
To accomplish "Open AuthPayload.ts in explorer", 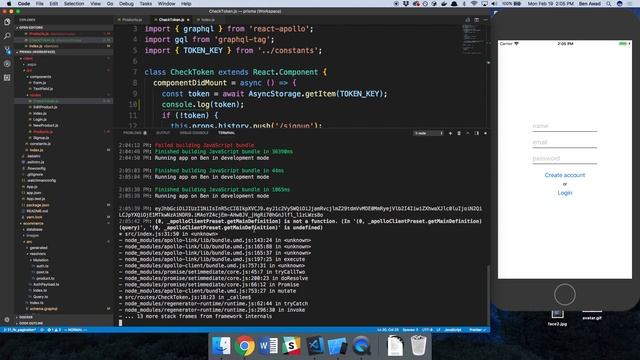I will pos(46,284).
